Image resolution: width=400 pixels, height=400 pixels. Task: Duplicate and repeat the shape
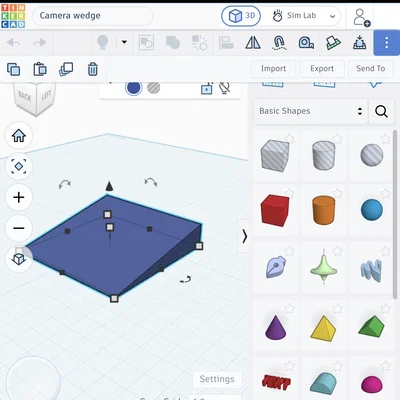pyautogui.click(x=66, y=69)
